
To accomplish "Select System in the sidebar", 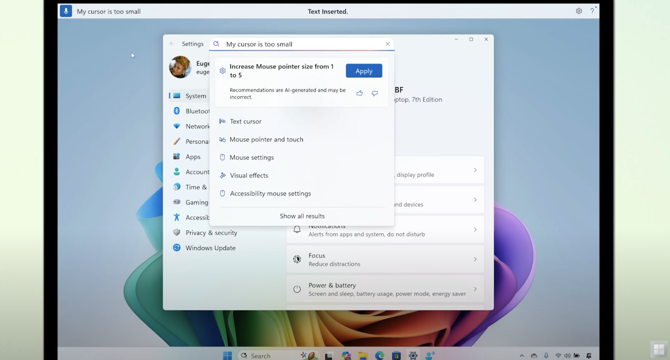I will (x=189, y=96).
